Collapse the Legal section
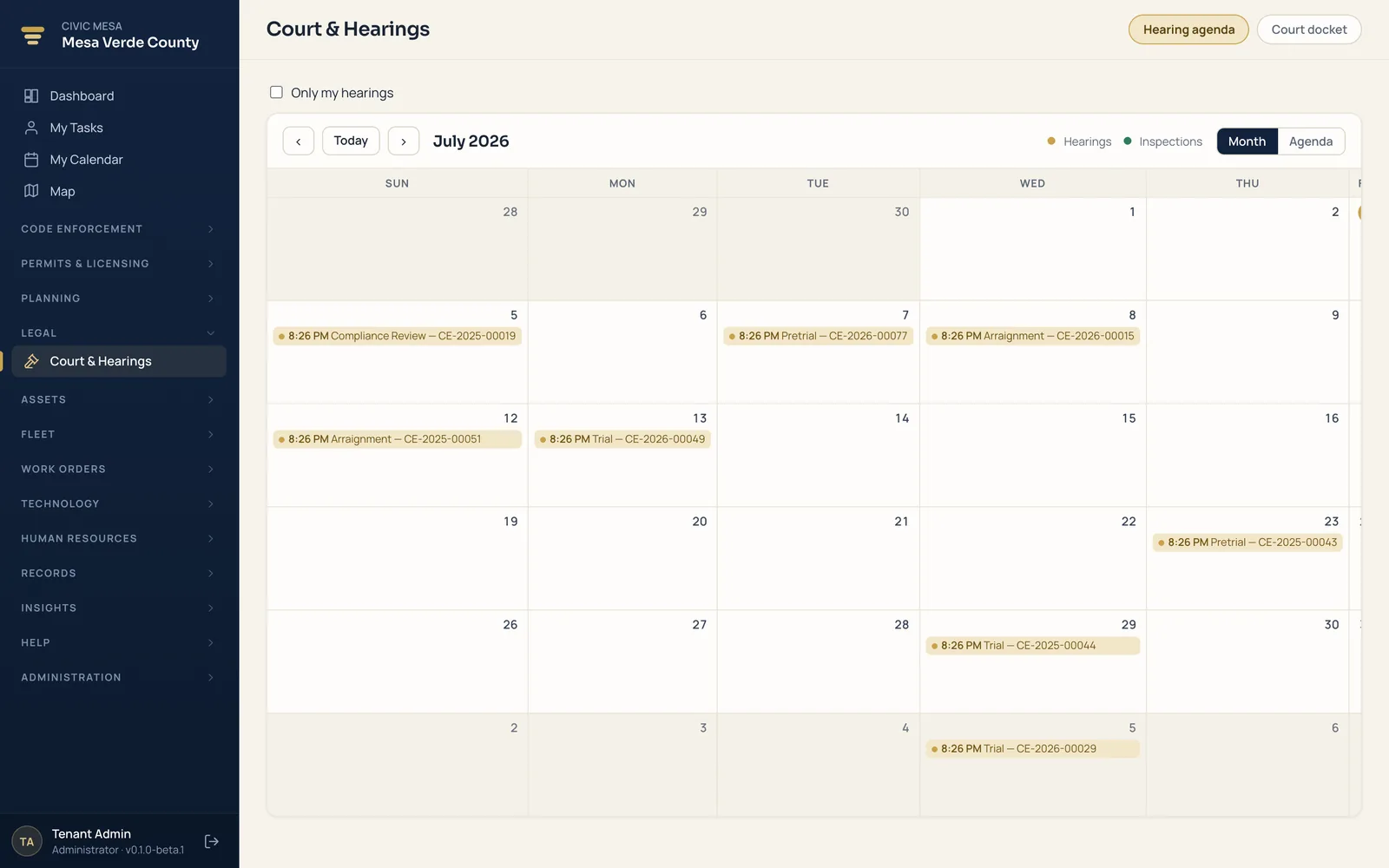Image resolution: width=1389 pixels, height=868 pixels. pyautogui.click(x=119, y=333)
